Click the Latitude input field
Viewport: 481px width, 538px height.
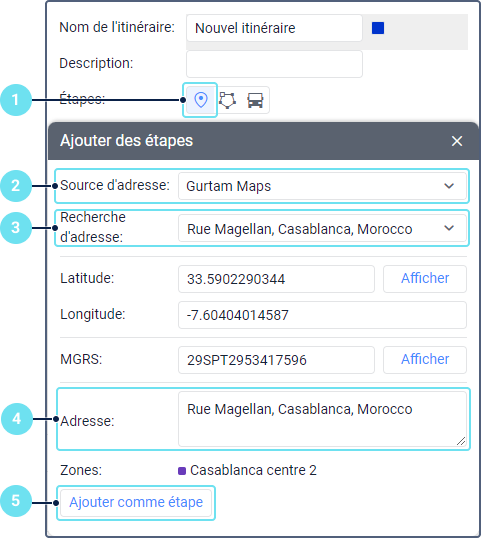[276, 279]
